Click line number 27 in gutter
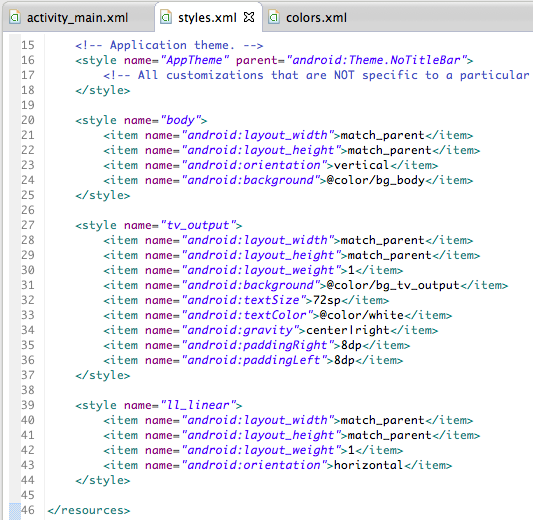The height and width of the screenshot is (520, 533). point(28,225)
